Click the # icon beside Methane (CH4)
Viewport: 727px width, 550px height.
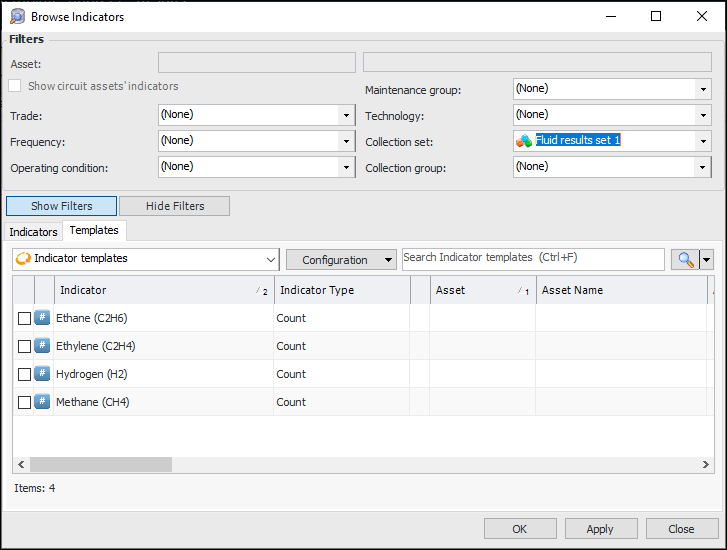(x=42, y=402)
